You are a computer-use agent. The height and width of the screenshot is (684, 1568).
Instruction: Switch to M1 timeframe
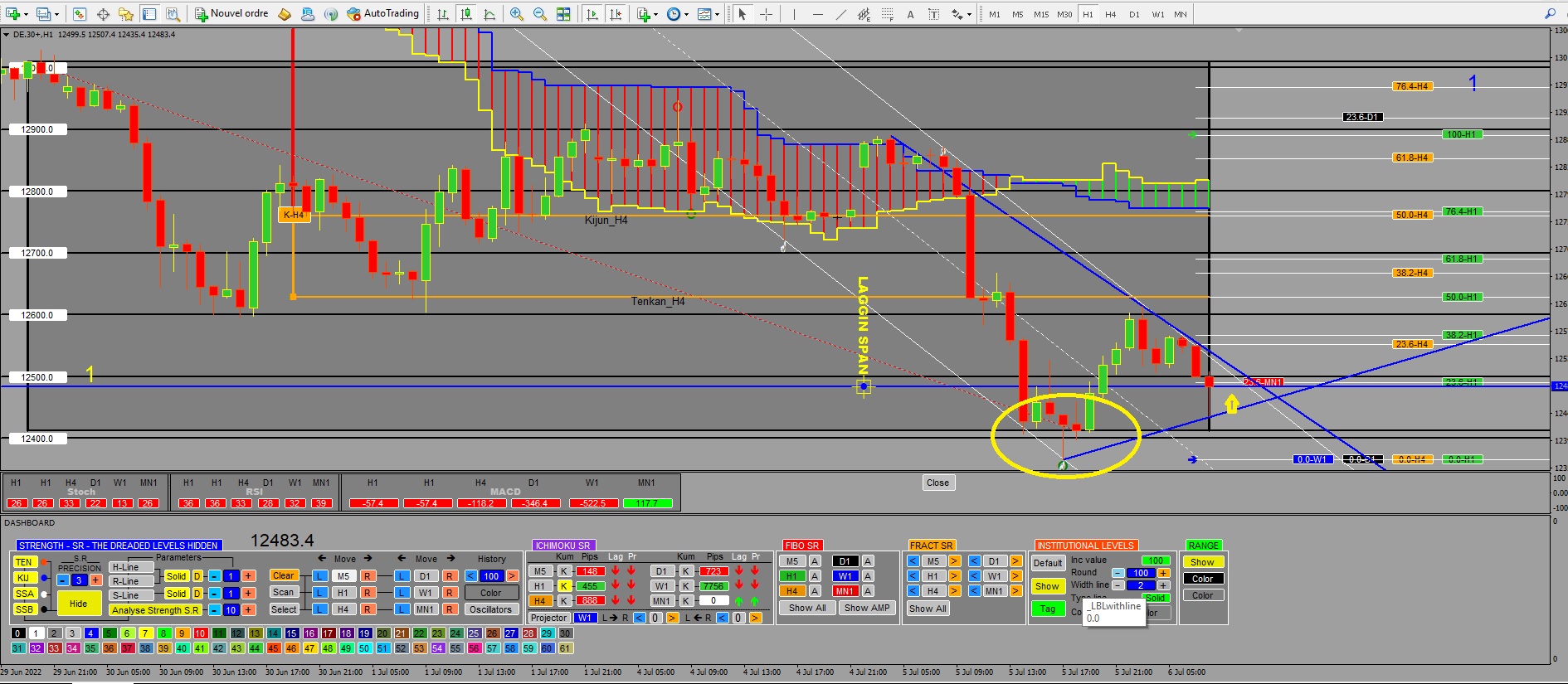click(995, 14)
